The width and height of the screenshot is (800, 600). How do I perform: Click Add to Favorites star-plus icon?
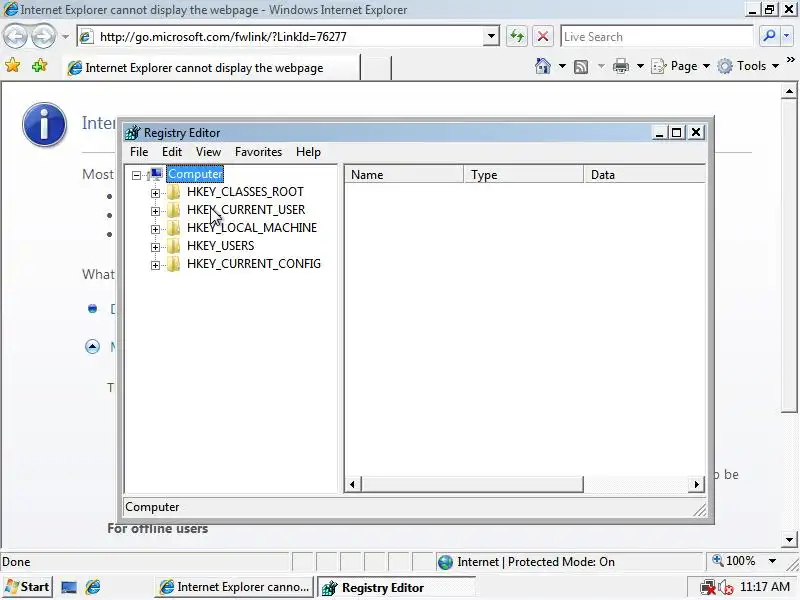pos(39,65)
